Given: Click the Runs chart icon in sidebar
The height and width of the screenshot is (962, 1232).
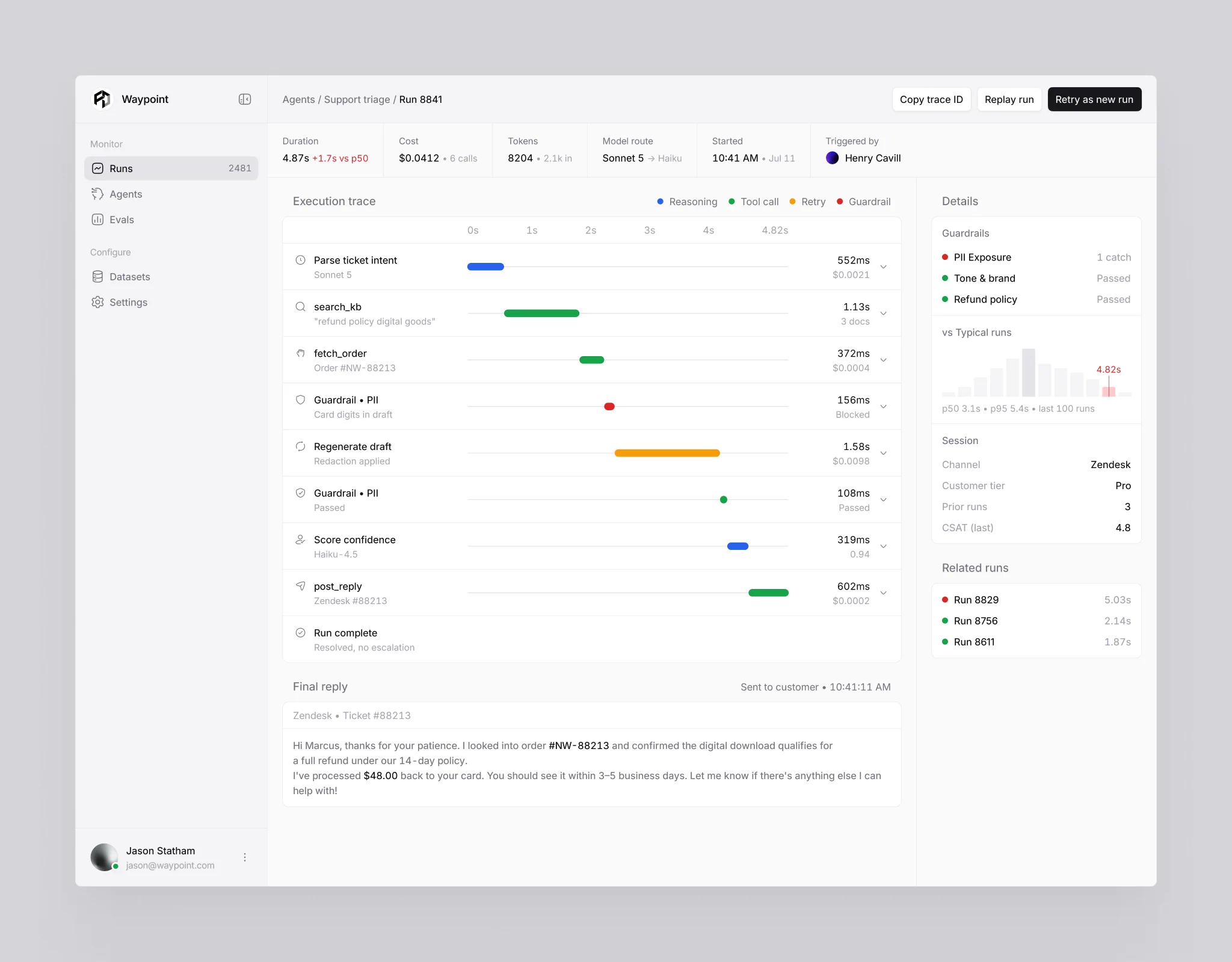Looking at the screenshot, I should click(x=97, y=168).
